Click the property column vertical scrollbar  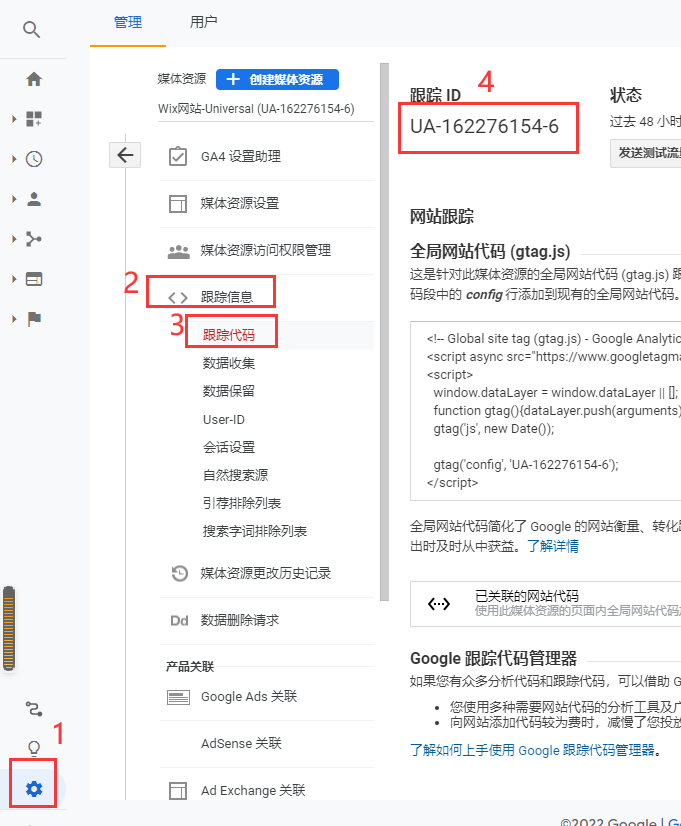point(384,332)
